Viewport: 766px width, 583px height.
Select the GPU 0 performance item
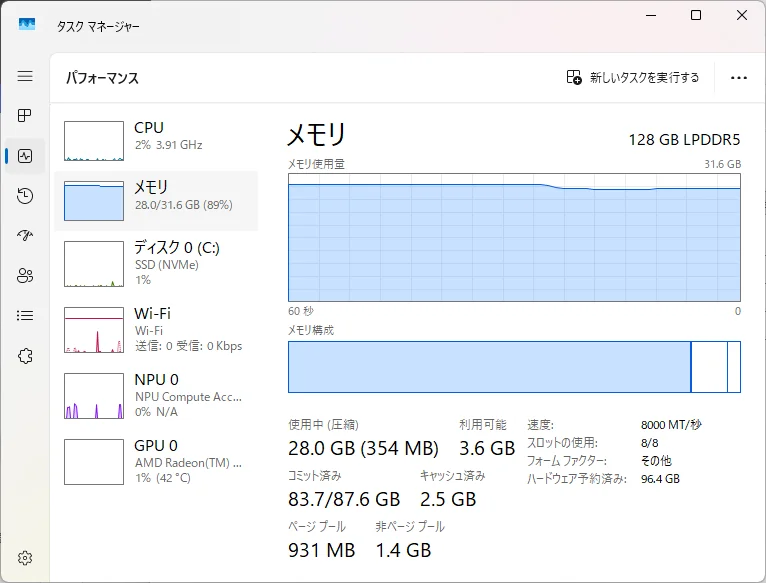(156, 462)
